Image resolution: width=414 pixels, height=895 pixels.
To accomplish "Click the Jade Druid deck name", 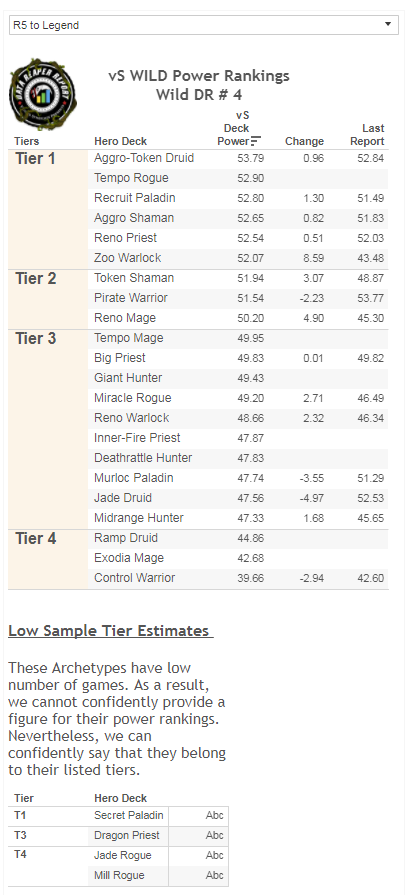I will coord(123,498).
